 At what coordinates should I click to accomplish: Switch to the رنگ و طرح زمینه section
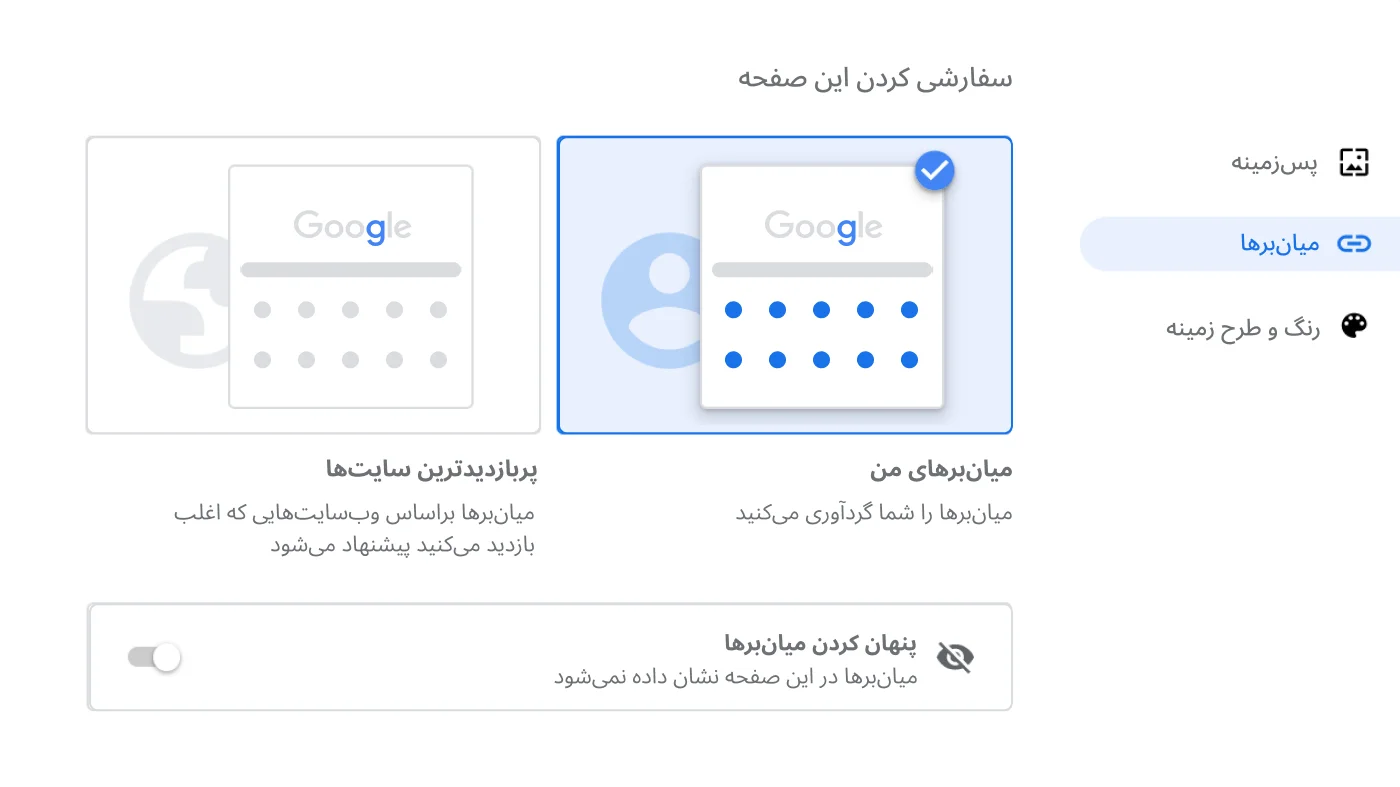[x=1245, y=325]
